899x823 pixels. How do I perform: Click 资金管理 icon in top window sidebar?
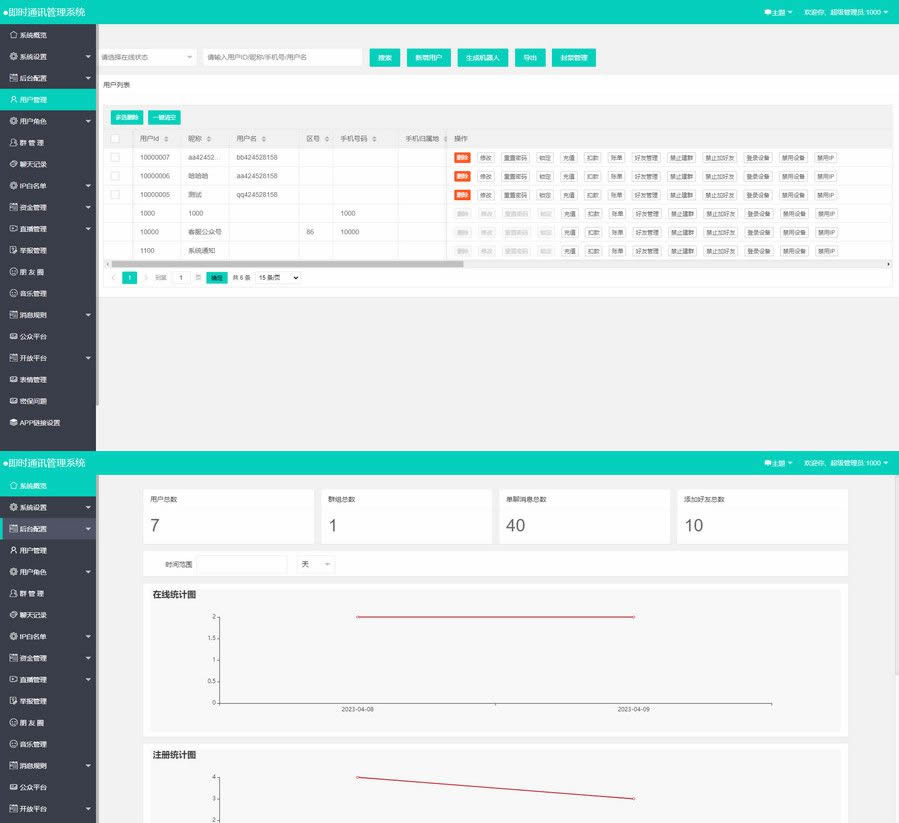(14, 207)
